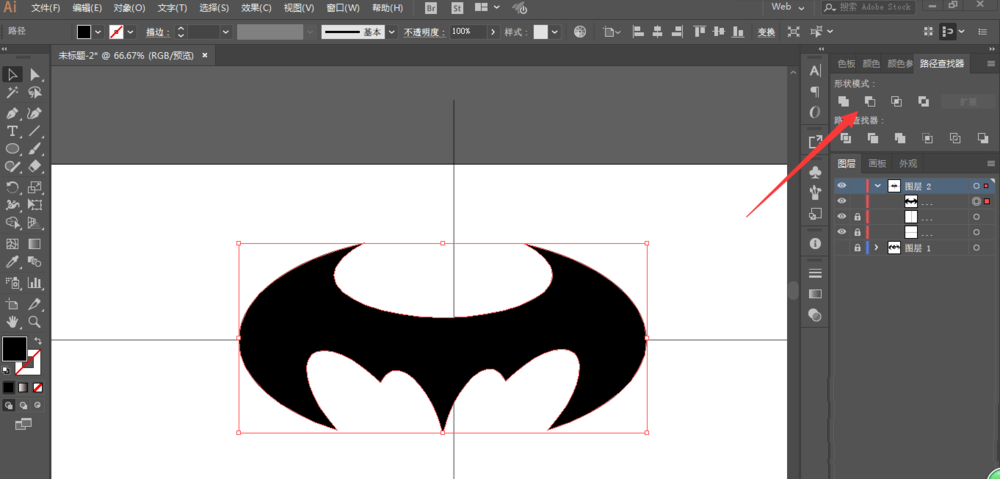Click the Minus Back pathfinder icon

[983, 138]
